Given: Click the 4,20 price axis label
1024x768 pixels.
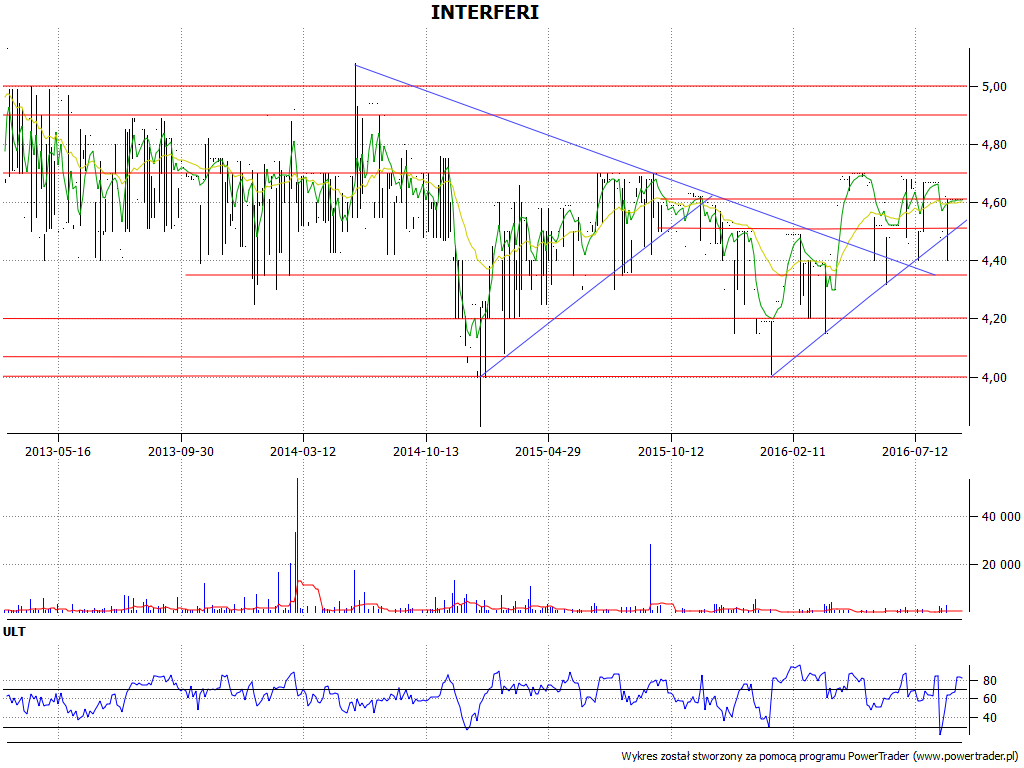Looking at the screenshot, I should [x=993, y=319].
